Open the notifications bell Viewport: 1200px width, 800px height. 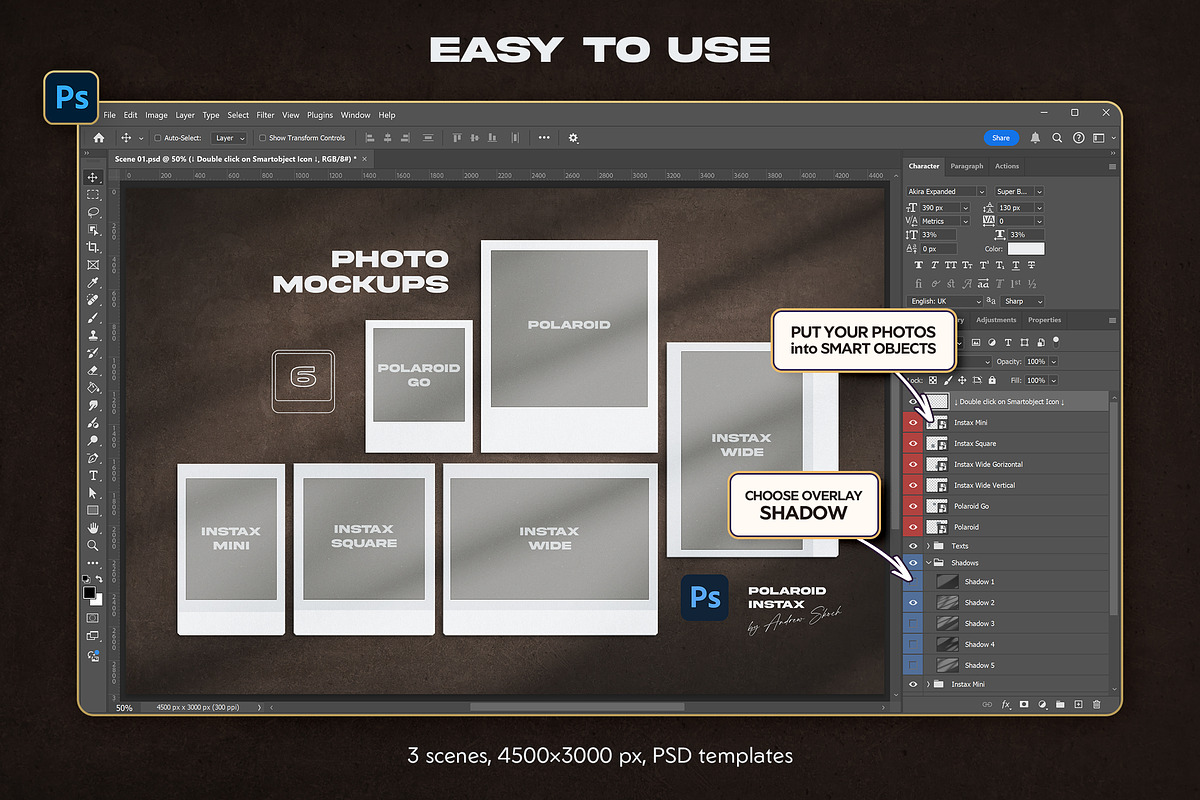[1035, 138]
